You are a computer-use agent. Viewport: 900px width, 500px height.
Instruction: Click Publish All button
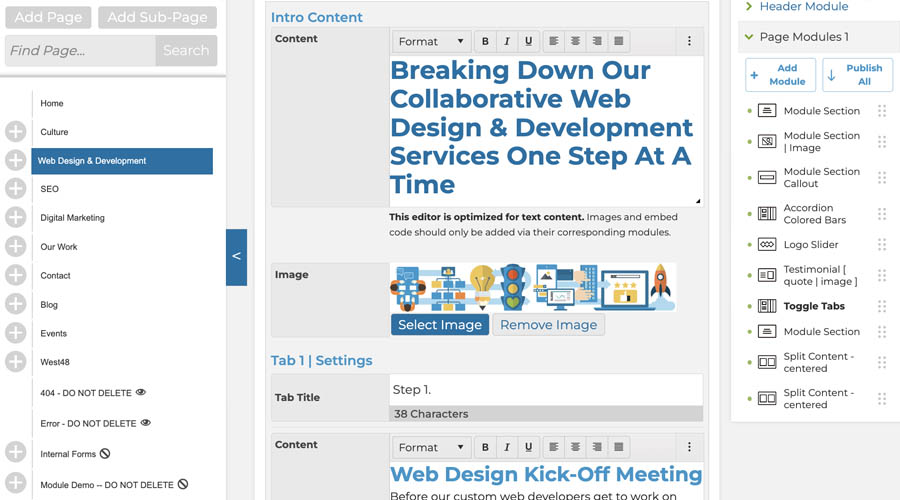coord(857,75)
